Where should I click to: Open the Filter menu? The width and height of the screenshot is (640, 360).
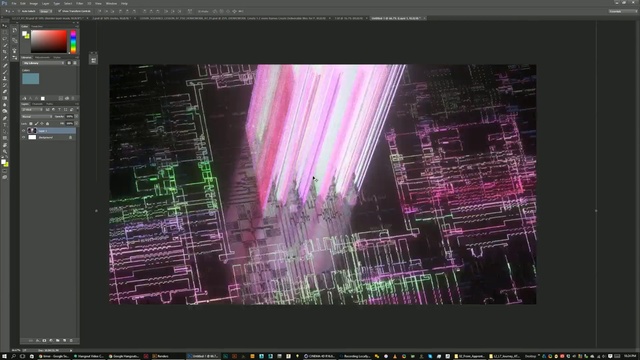[80, 3]
